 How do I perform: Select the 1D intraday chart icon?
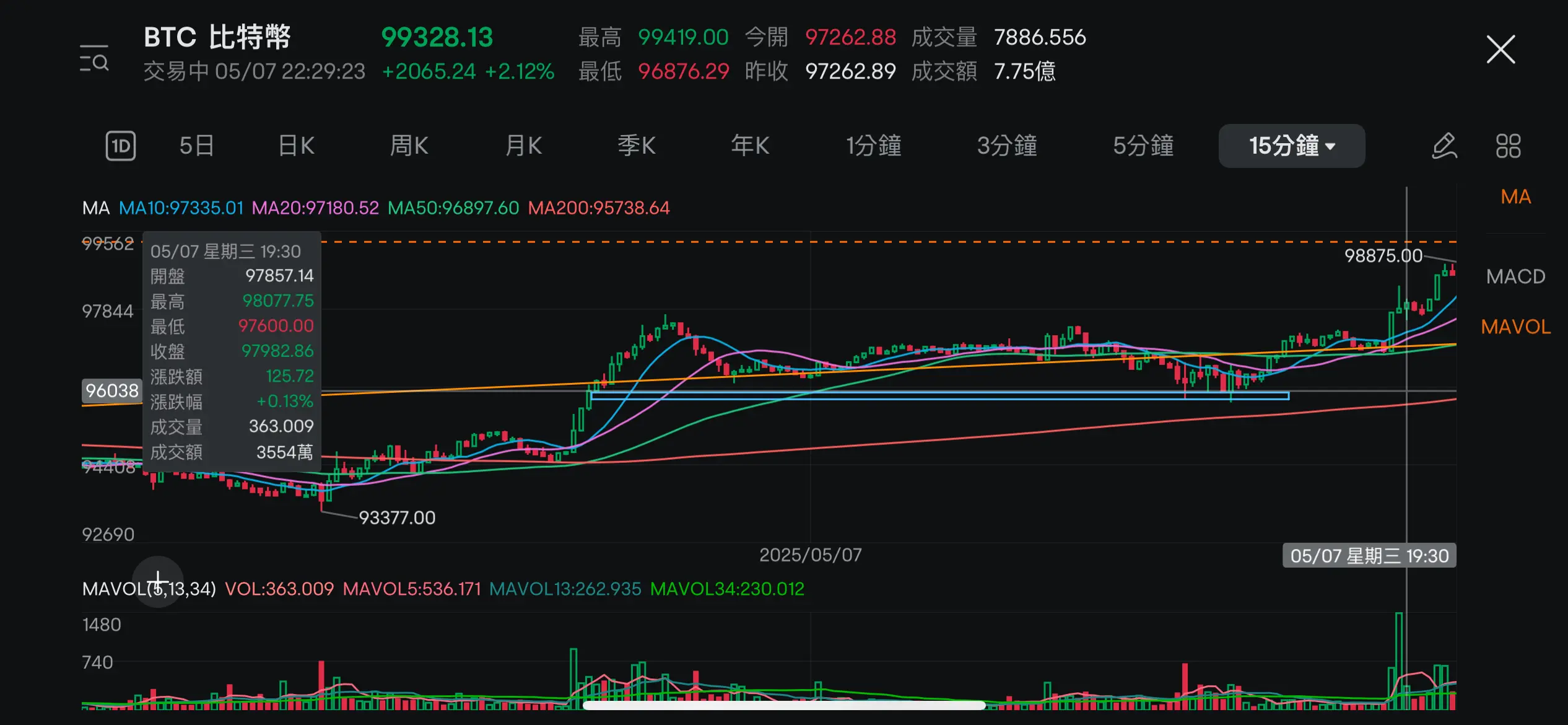(121, 146)
